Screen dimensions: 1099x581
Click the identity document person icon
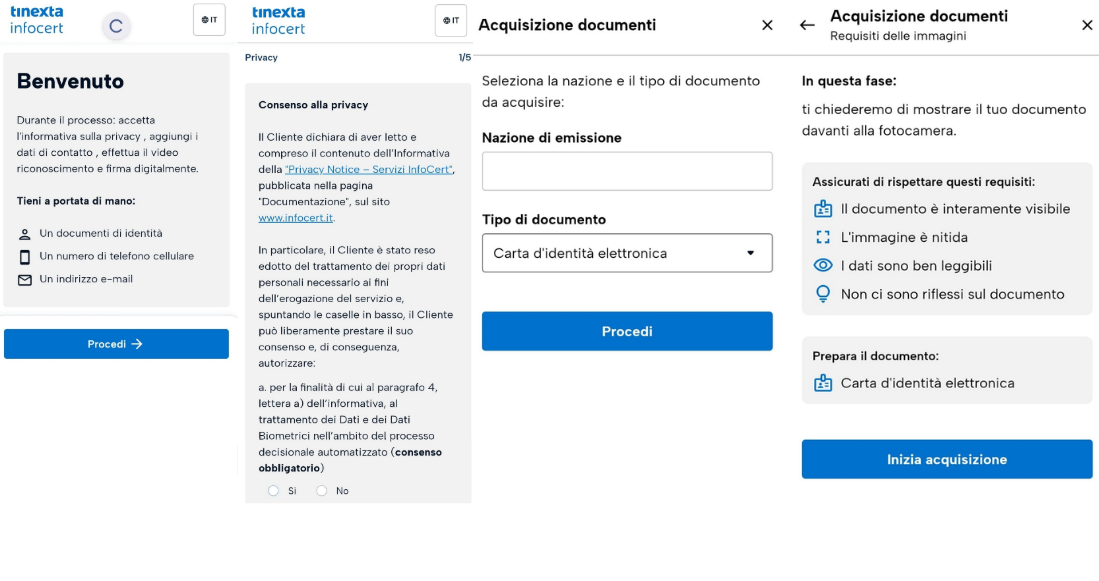click(25, 234)
